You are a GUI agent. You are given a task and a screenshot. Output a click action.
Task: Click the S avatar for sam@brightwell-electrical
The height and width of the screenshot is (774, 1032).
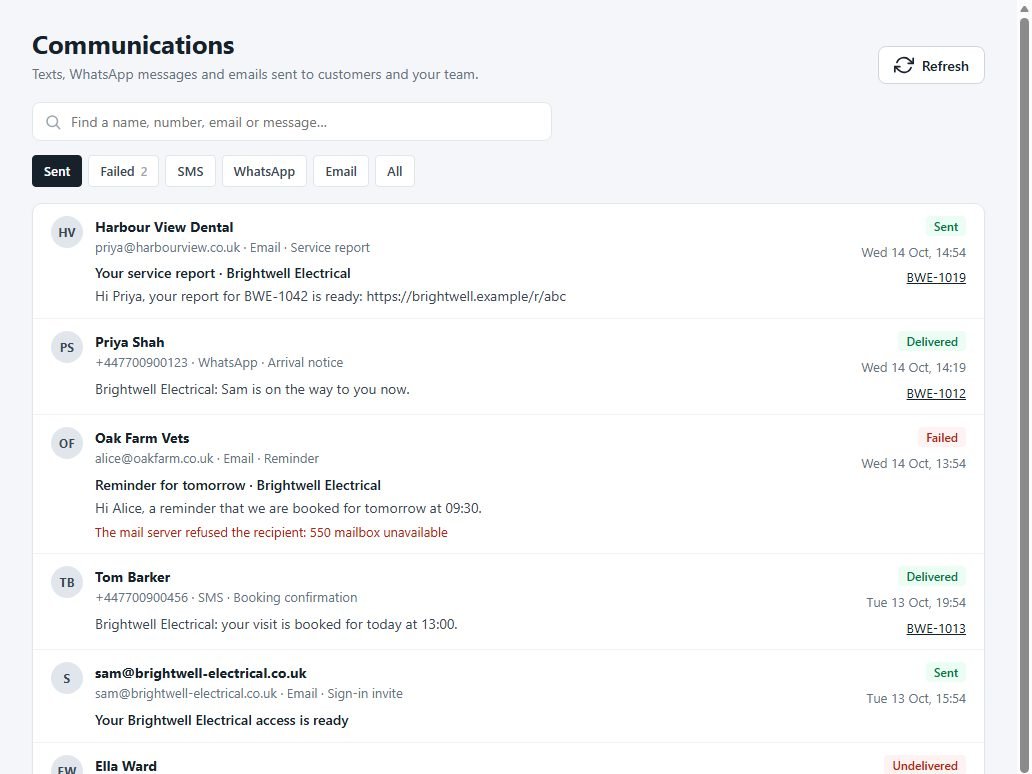point(67,679)
